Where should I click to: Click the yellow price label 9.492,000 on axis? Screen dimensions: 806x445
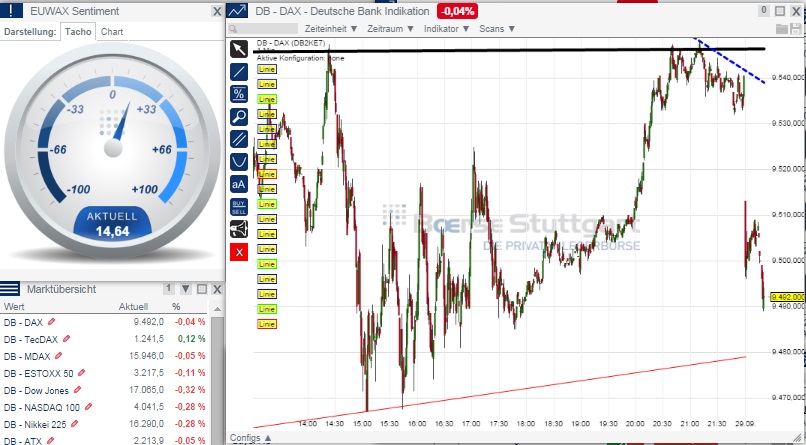[x=787, y=297]
